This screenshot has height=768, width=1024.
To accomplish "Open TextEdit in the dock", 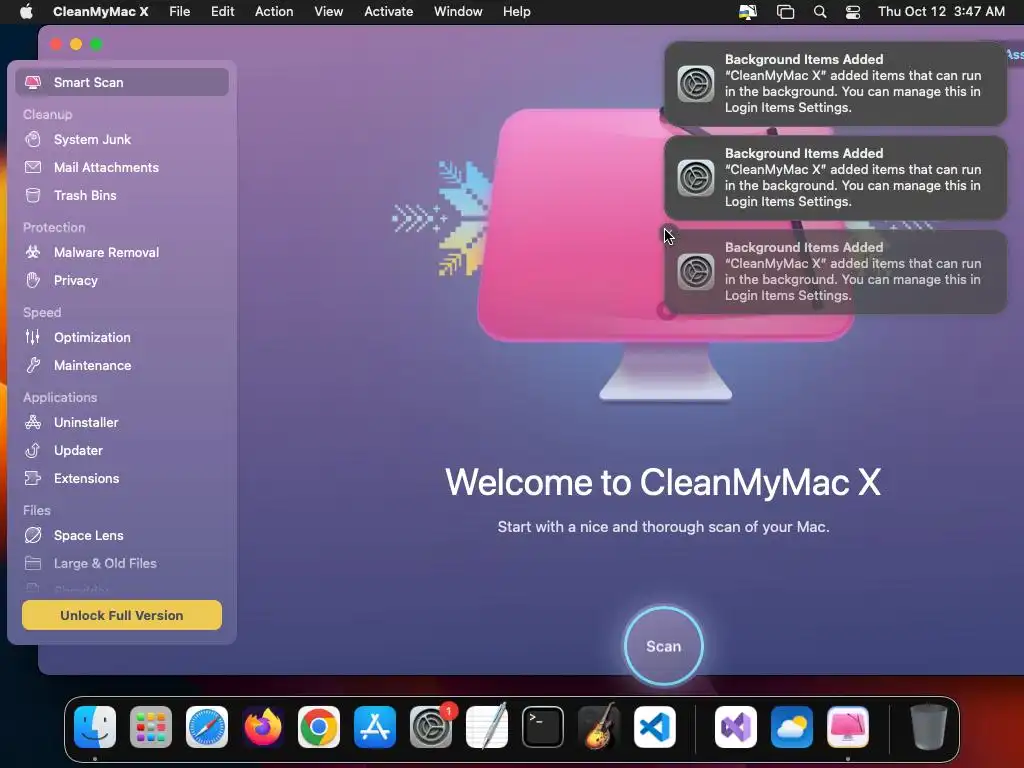I will tap(487, 727).
